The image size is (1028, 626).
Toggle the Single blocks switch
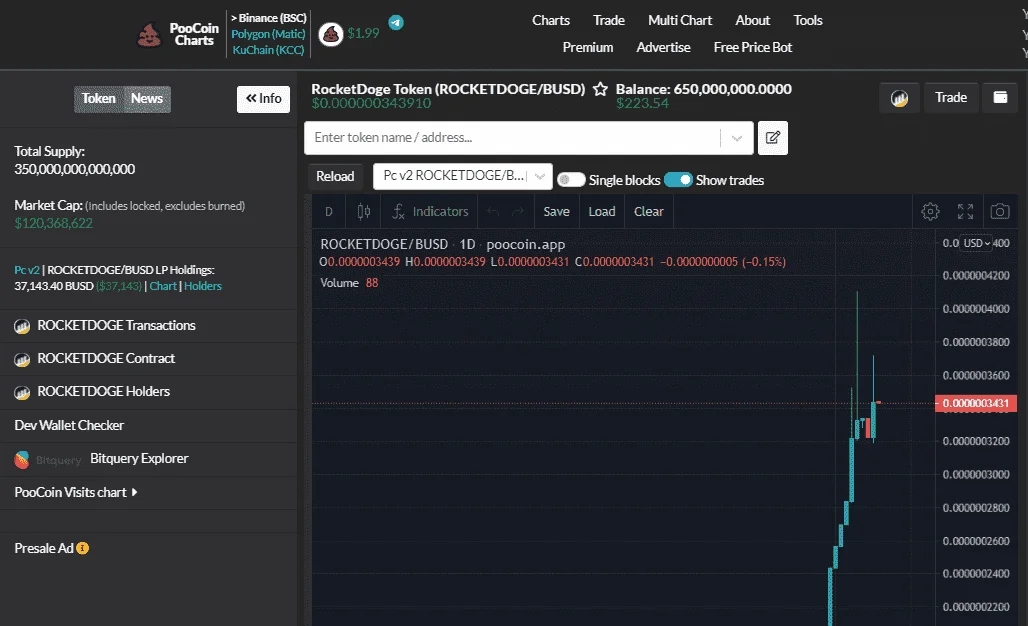pyautogui.click(x=571, y=180)
